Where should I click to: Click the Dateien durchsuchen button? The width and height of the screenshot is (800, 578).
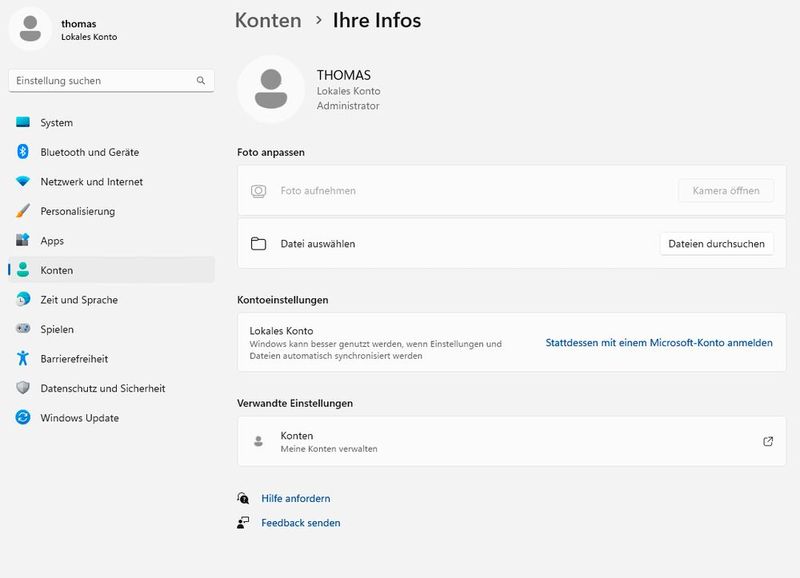[x=716, y=243]
